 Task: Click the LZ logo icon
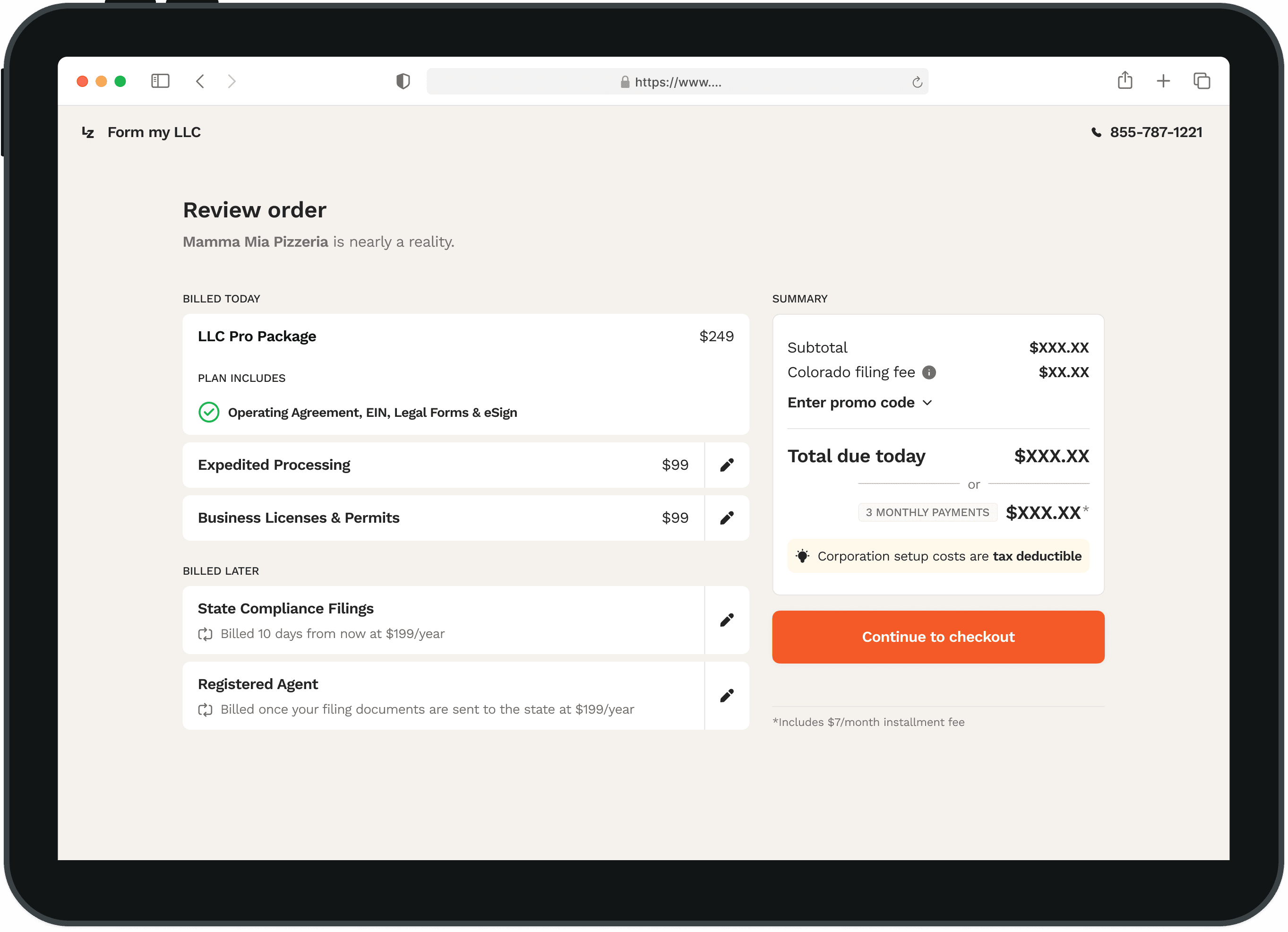coord(88,132)
